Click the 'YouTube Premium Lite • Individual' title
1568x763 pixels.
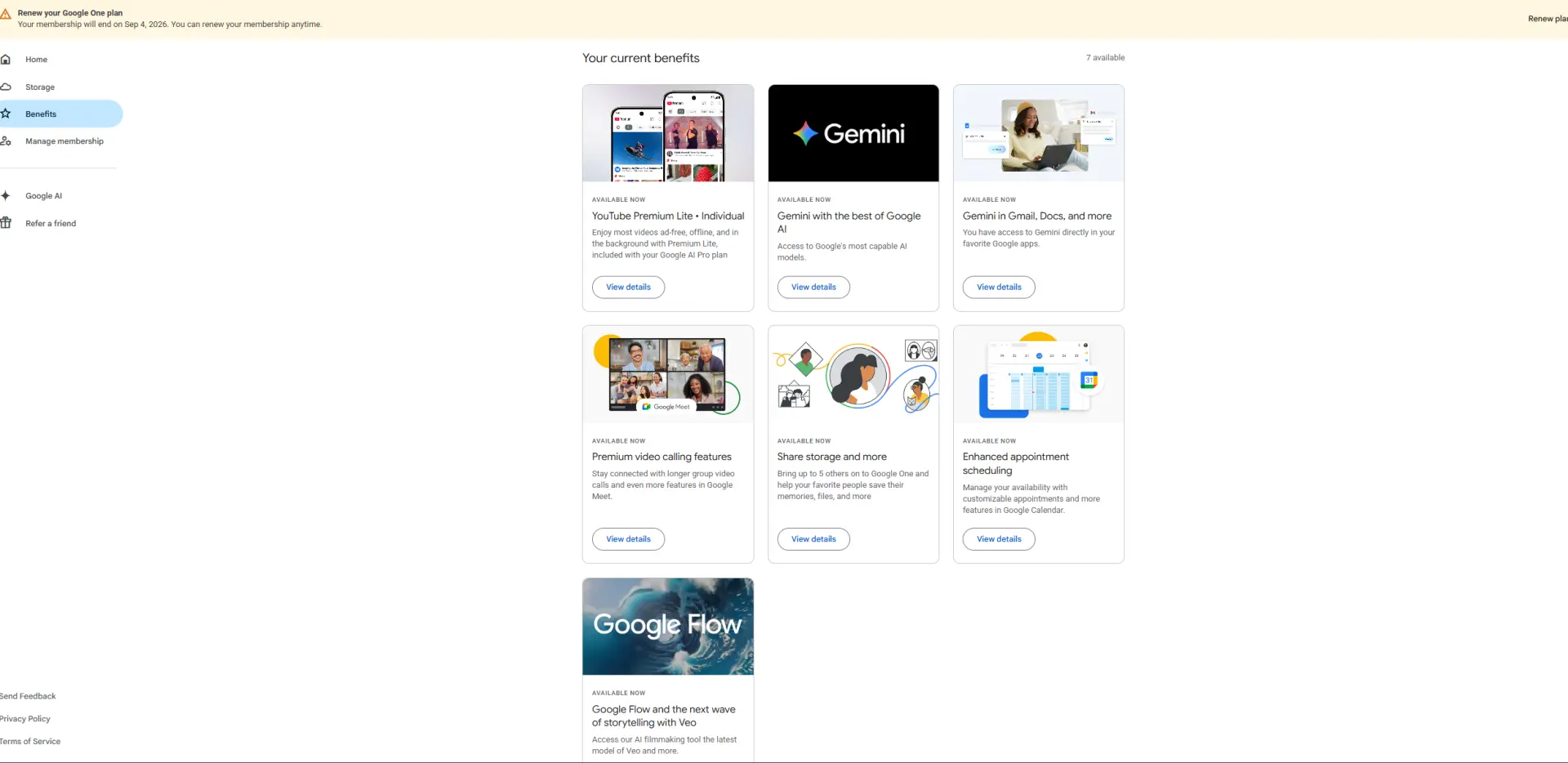pos(668,216)
